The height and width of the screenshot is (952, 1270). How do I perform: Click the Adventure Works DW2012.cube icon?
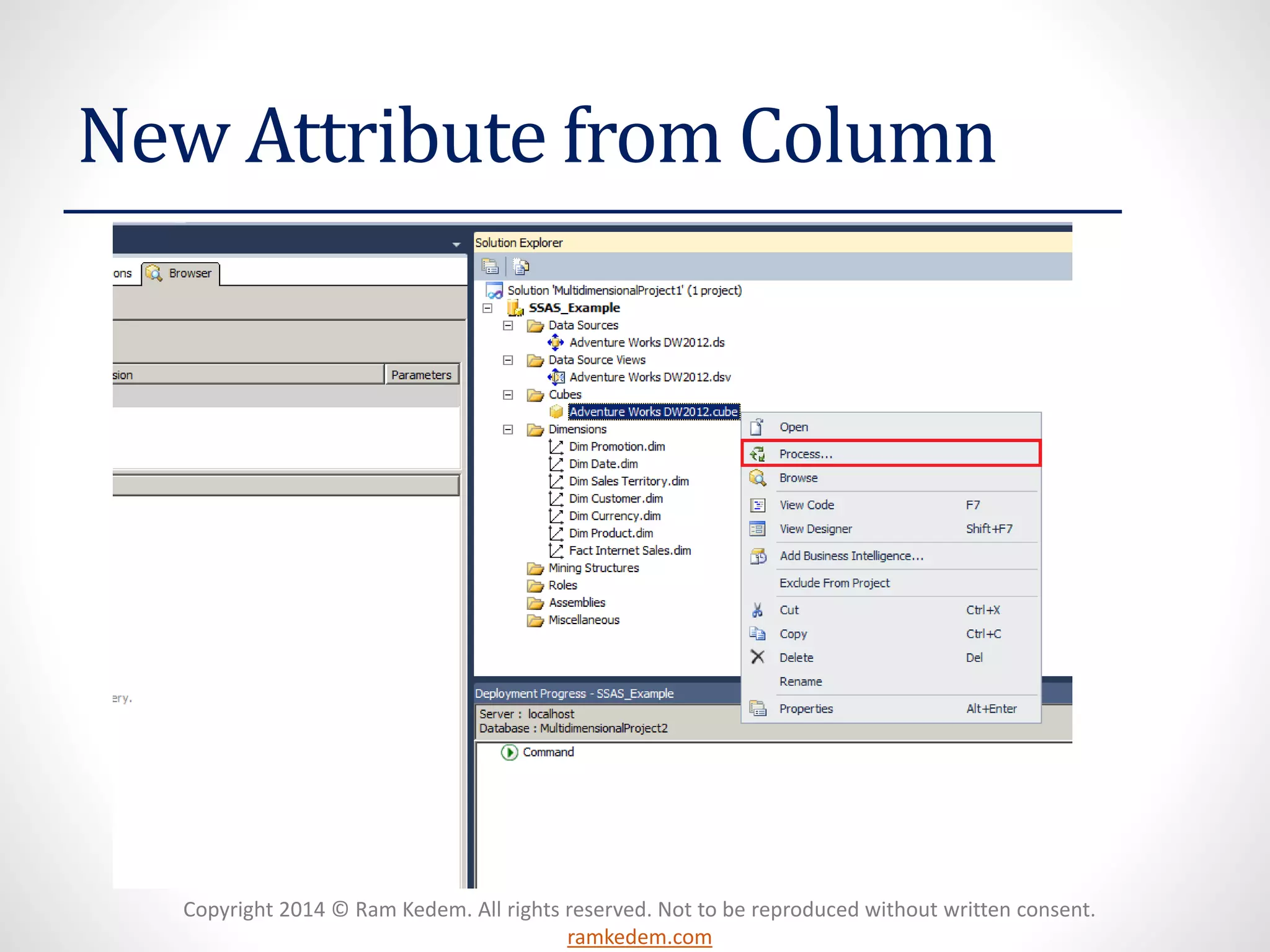[556, 412]
